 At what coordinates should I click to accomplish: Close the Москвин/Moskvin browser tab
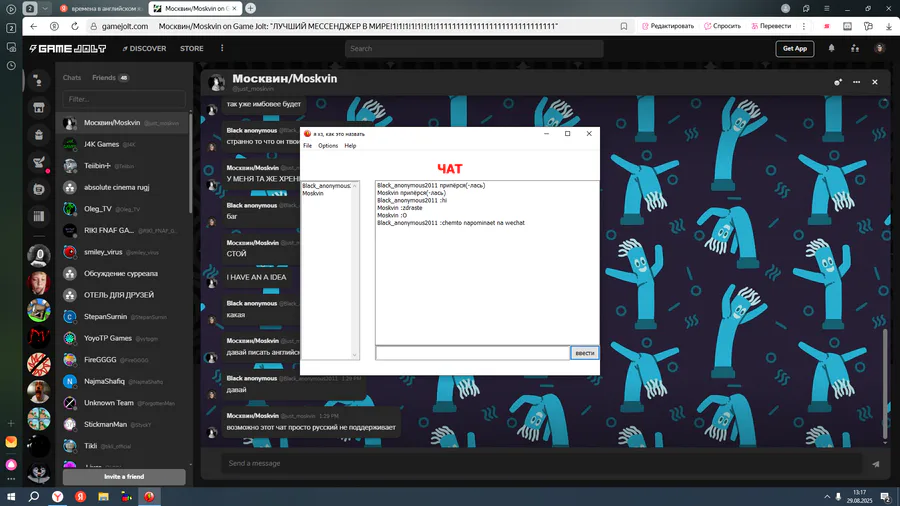(x=234, y=8)
